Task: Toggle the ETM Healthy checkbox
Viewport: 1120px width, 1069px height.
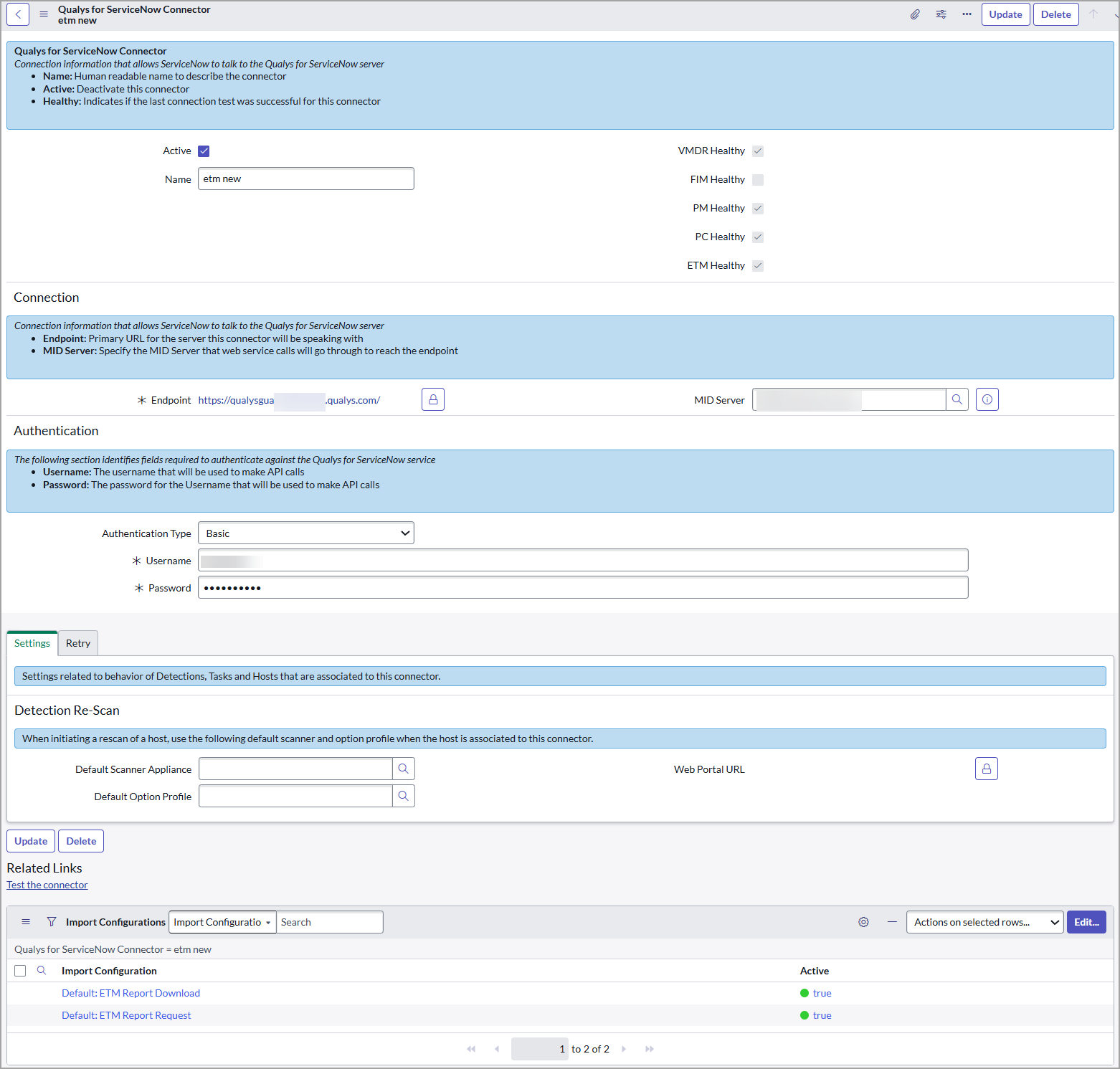Action: (758, 265)
